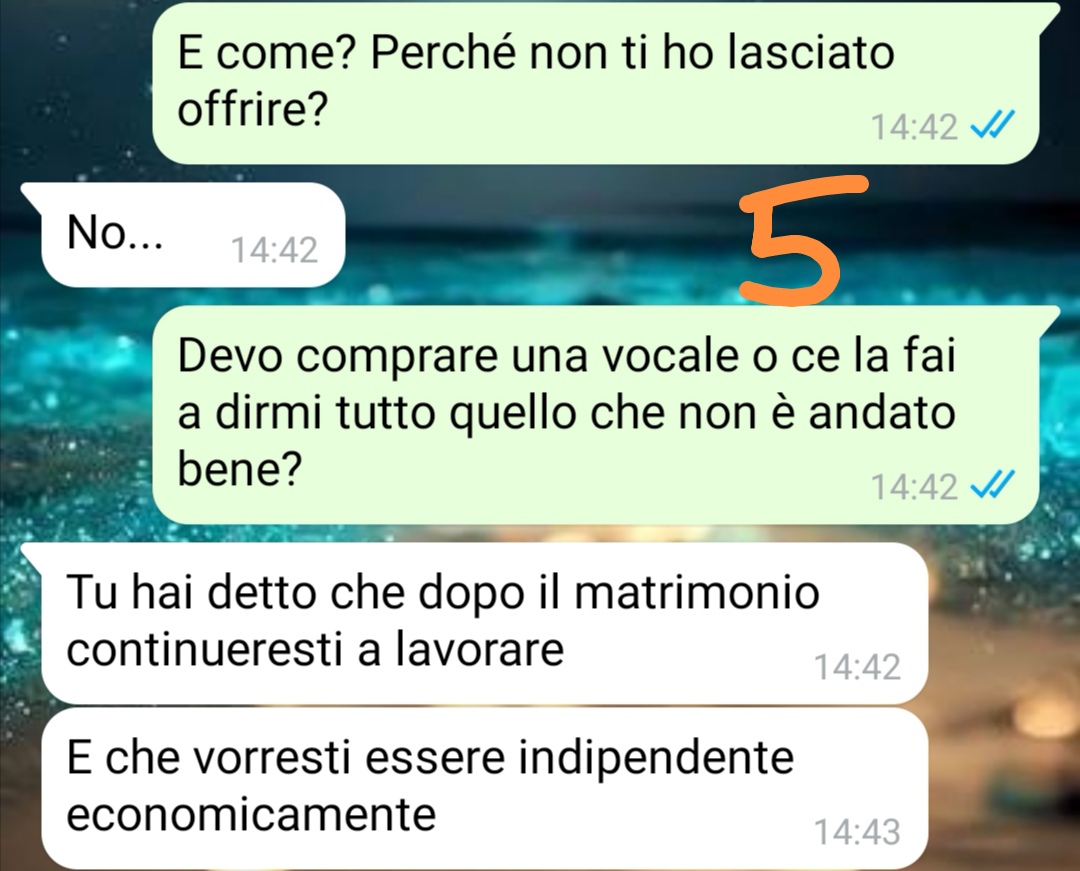Click the word "bene?" in the green bubble
Screen dimensions: 1080x871
coord(240,469)
